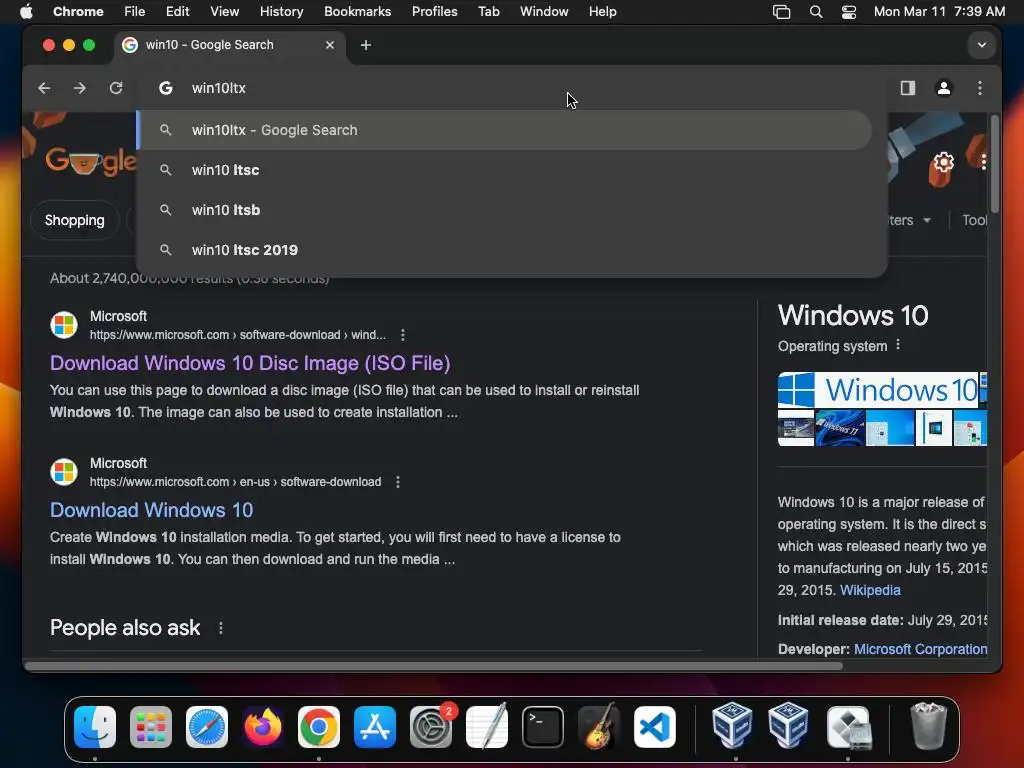
Task: Open the Microsoft Corporation developer link
Action: tap(920, 649)
